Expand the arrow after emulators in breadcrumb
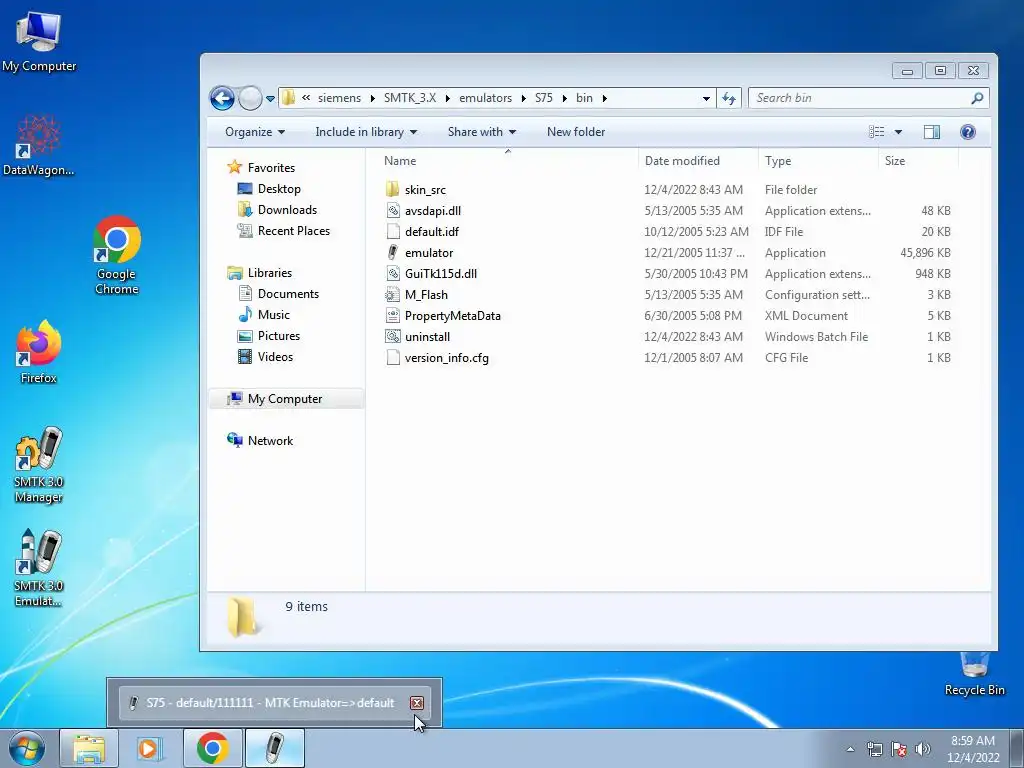The width and height of the screenshot is (1024, 768). [x=524, y=98]
